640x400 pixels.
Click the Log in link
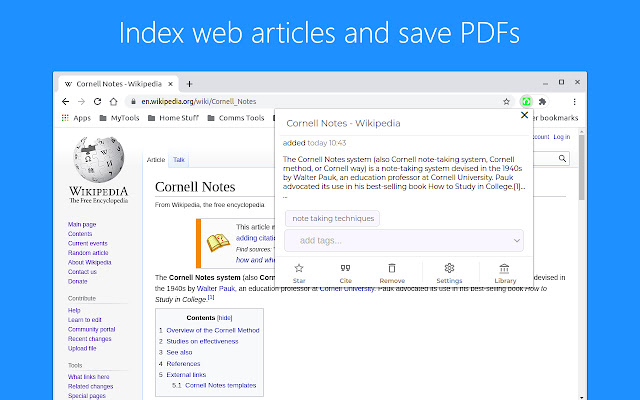point(562,137)
